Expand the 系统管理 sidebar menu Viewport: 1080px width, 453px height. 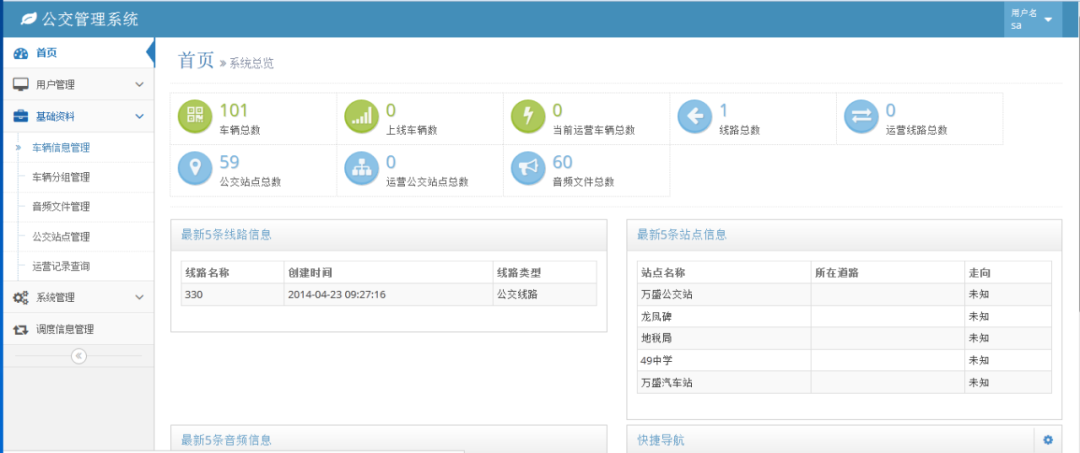click(140, 297)
